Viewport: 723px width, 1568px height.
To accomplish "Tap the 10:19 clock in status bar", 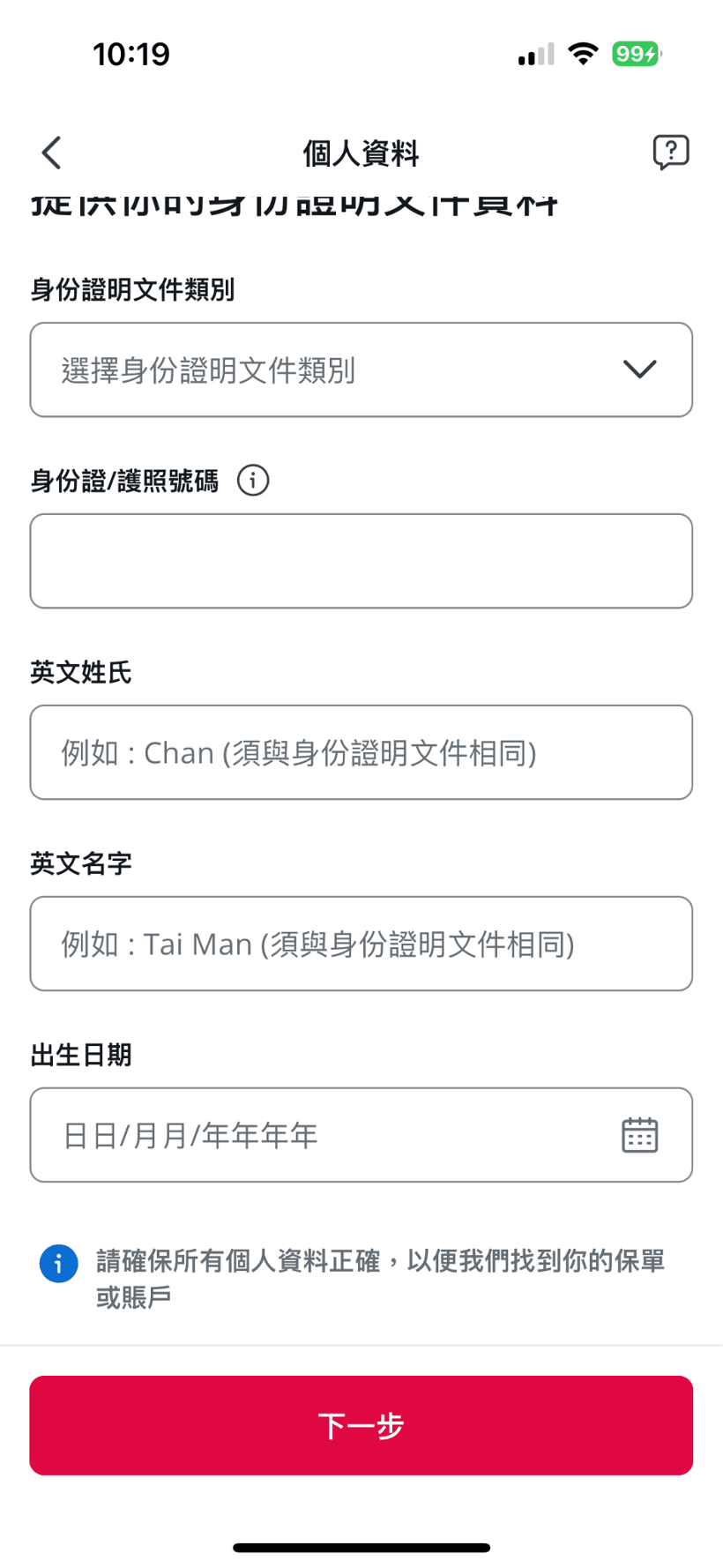I will 131,55.
